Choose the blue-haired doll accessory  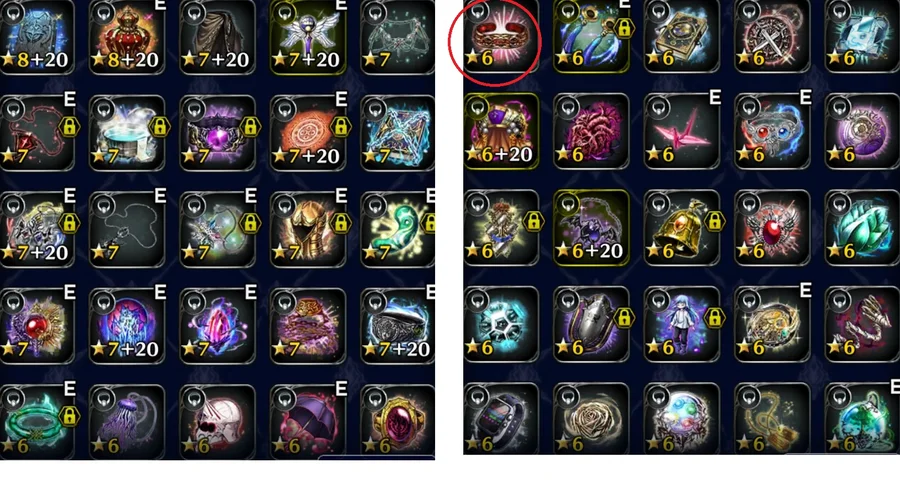pos(681,324)
